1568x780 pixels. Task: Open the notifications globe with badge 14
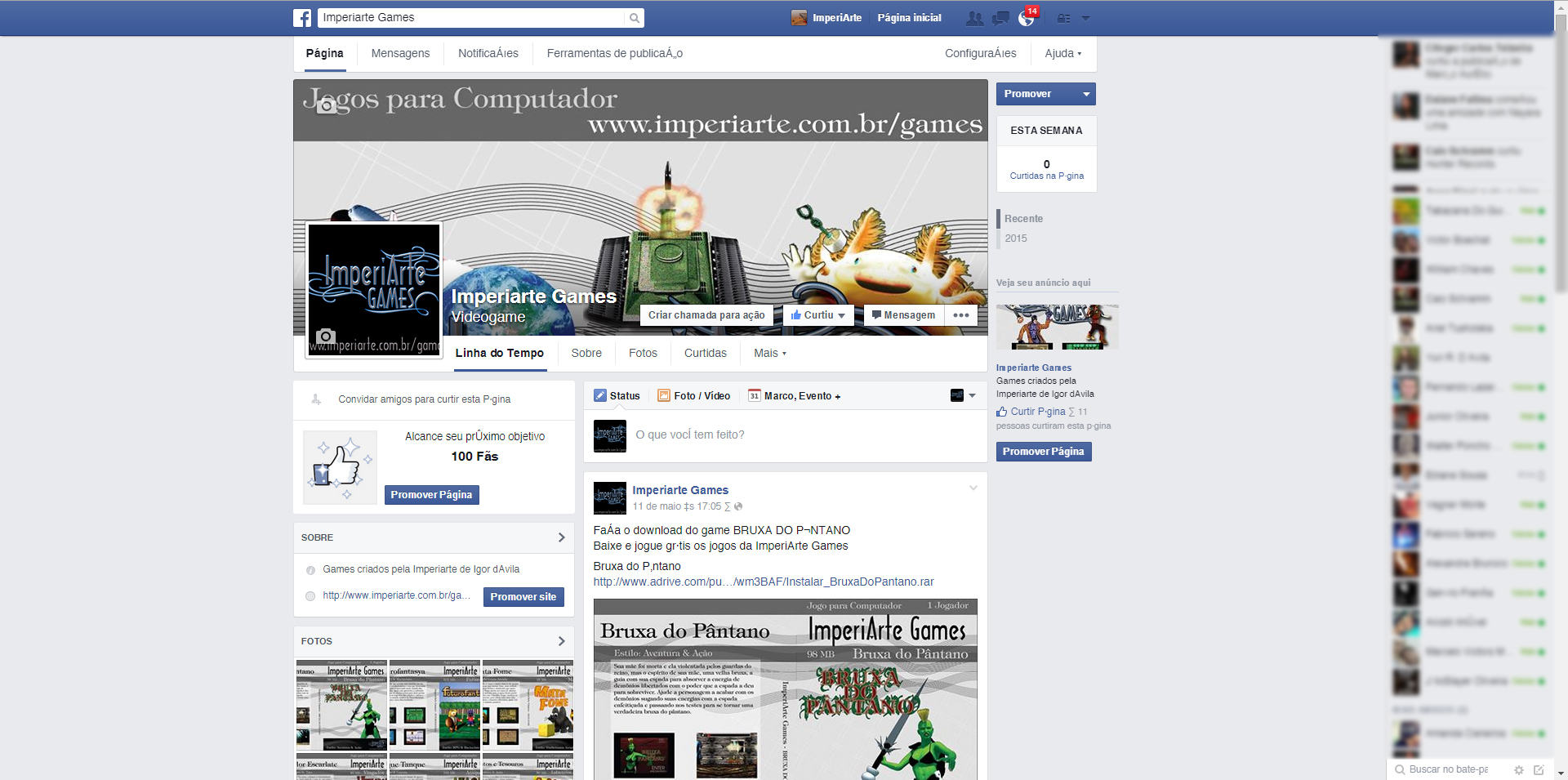point(1027,18)
